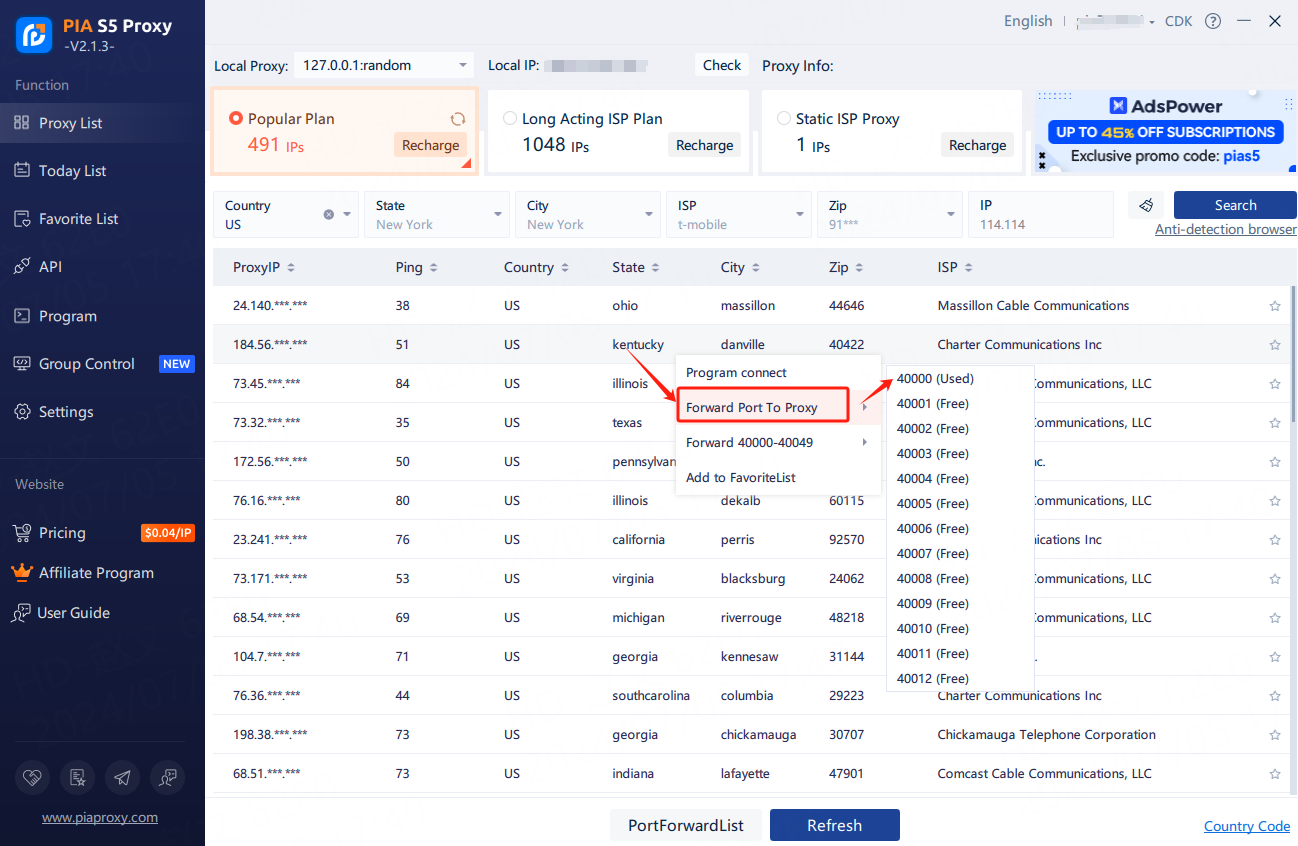
Task: Click the PIA S5 Proxy logo icon
Action: click(x=34, y=35)
